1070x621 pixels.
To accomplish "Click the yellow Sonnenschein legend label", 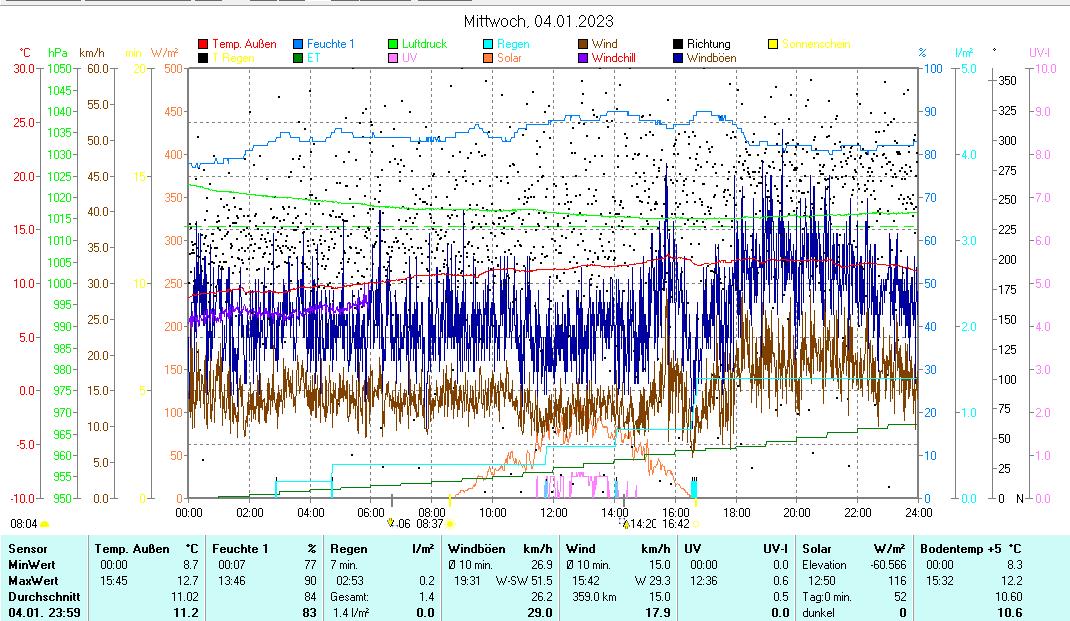I will (x=815, y=44).
